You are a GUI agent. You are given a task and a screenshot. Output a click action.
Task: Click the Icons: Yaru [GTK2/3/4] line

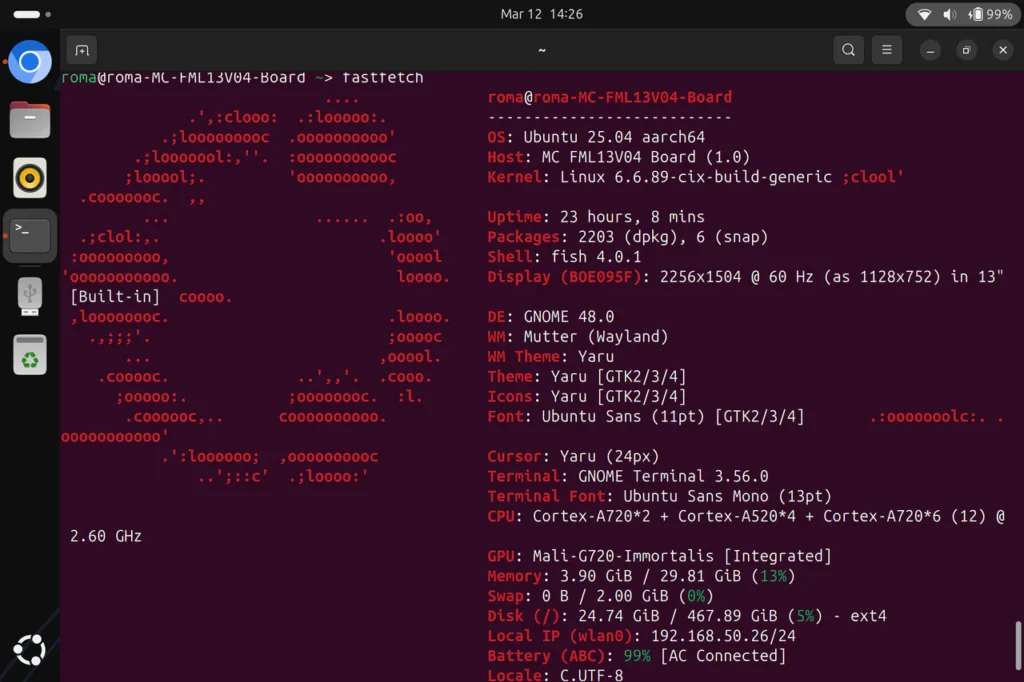pos(586,397)
